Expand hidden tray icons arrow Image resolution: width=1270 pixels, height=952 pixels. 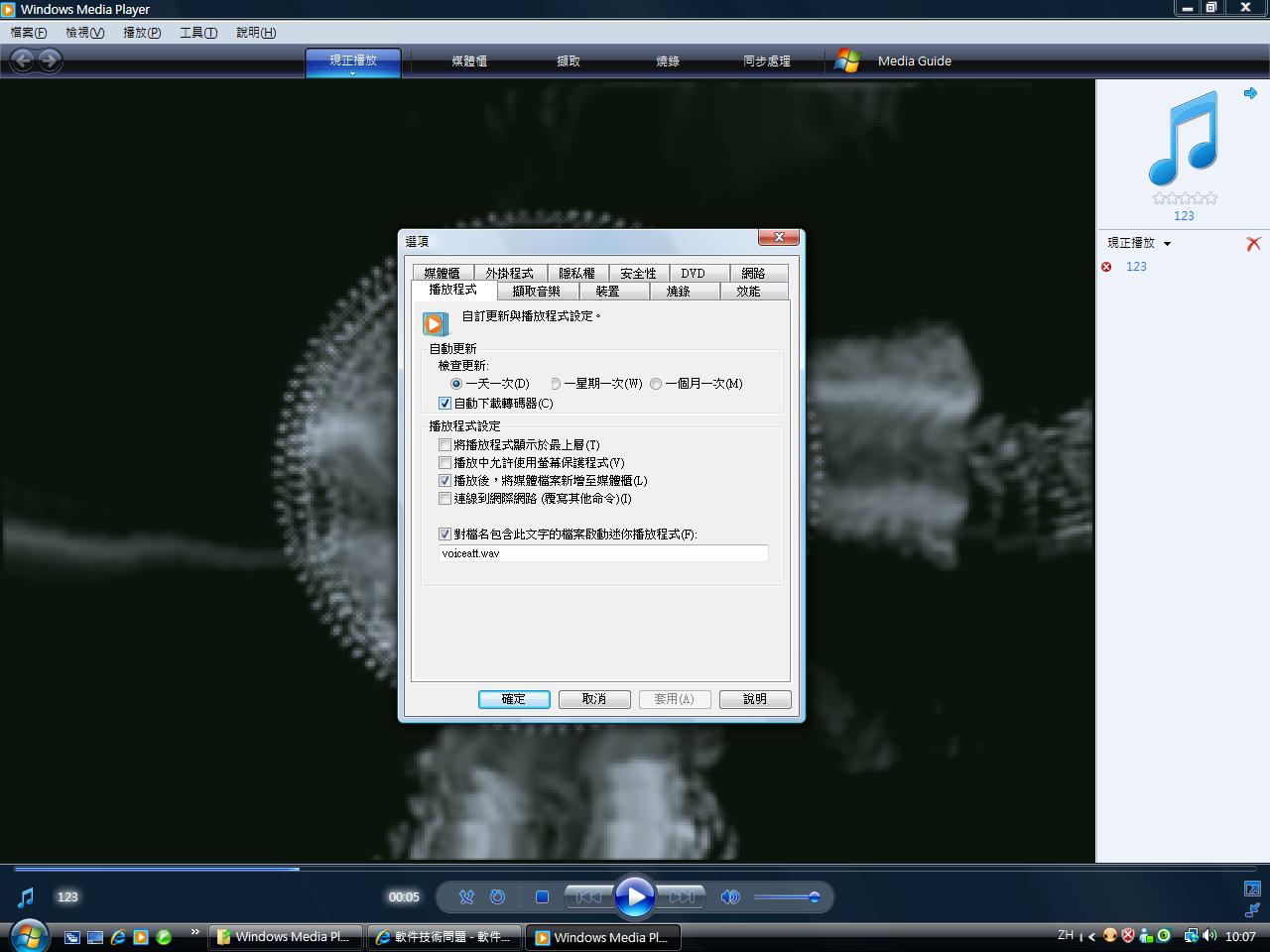point(1092,935)
